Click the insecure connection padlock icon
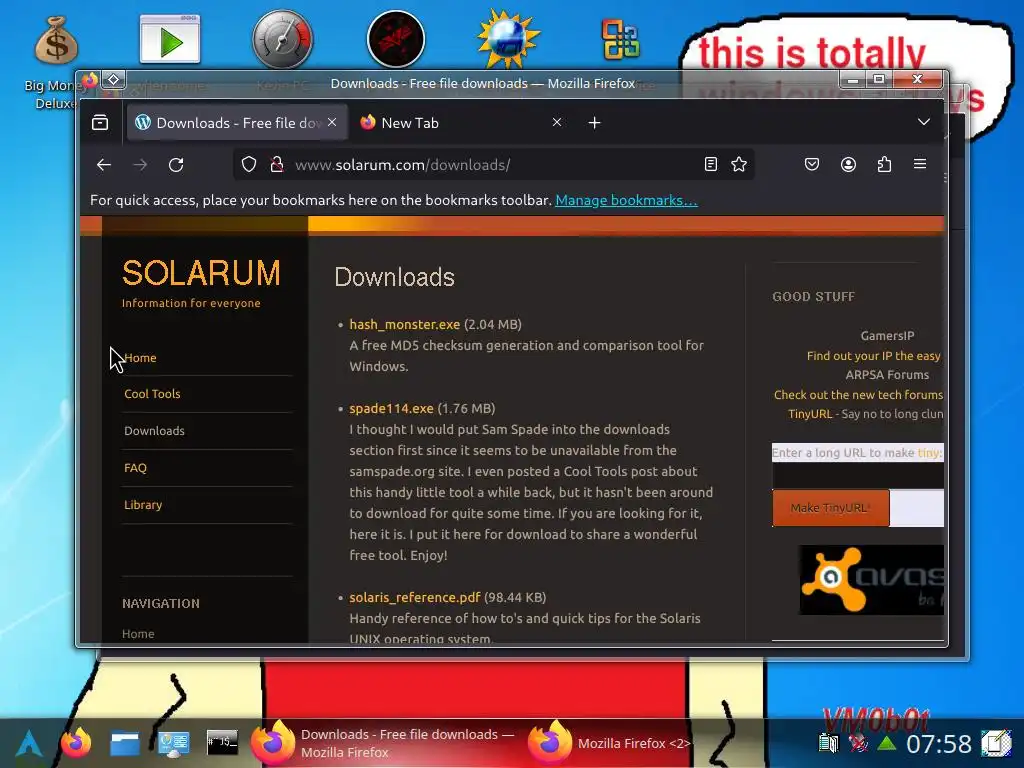This screenshot has height=768, width=1024. coord(277,165)
